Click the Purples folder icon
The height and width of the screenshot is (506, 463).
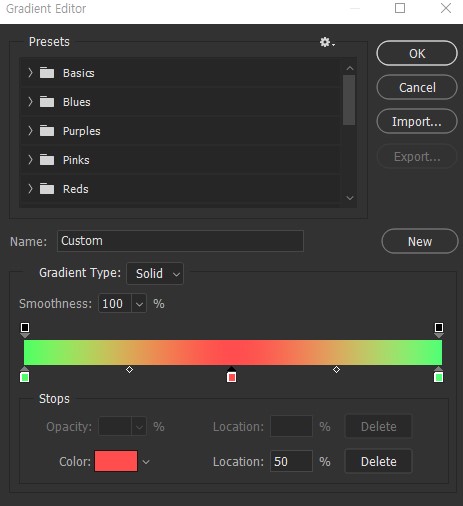click(47, 131)
